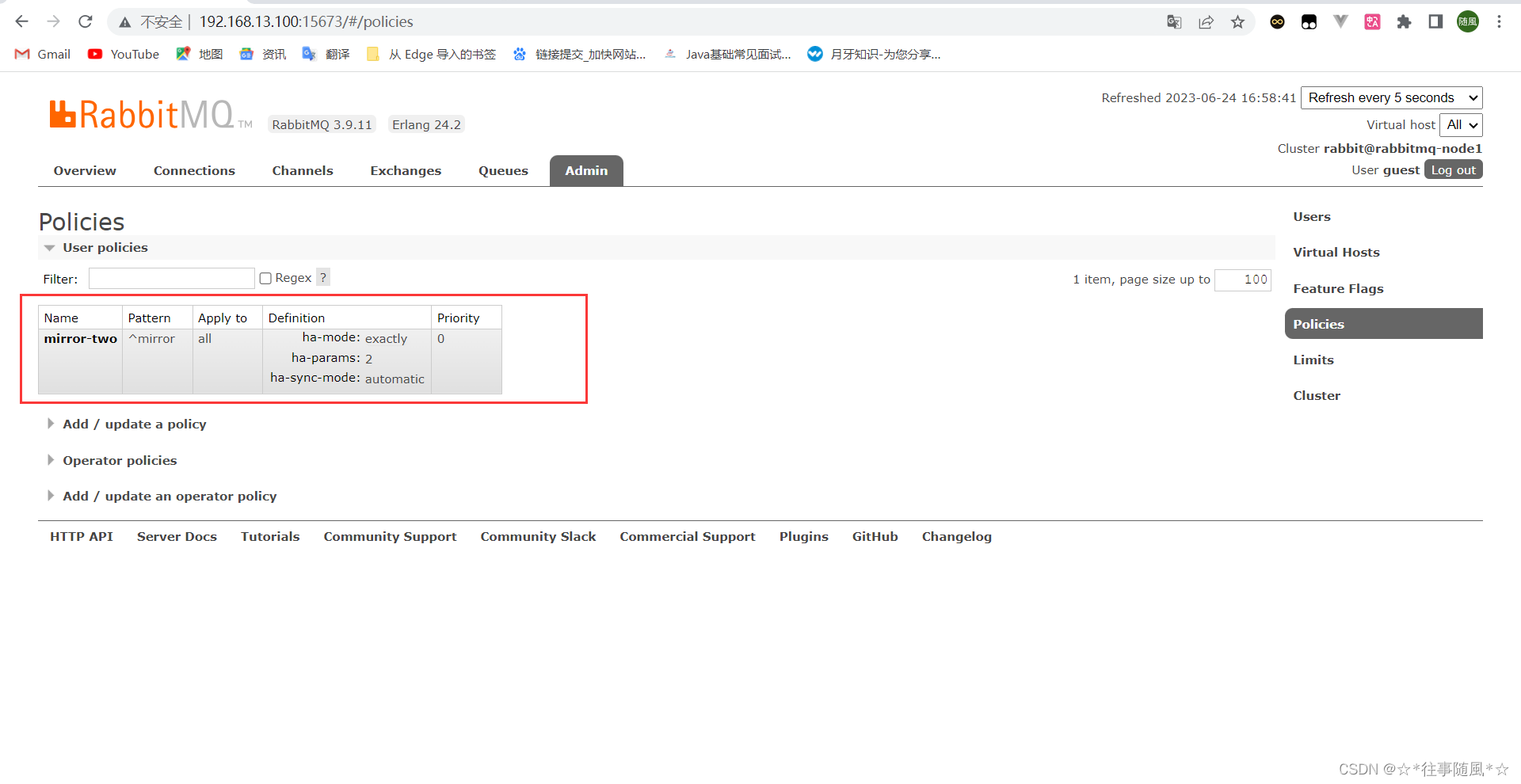Toggle the browser side panel icon

tap(1435, 22)
